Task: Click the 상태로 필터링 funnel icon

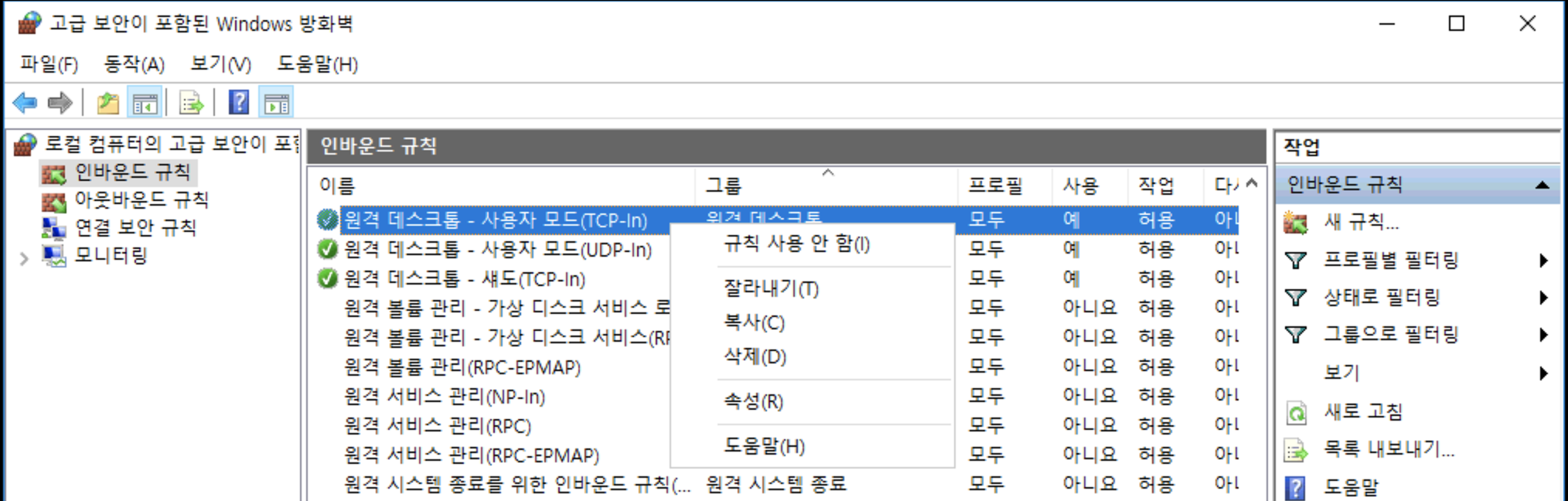Action: [x=1296, y=297]
